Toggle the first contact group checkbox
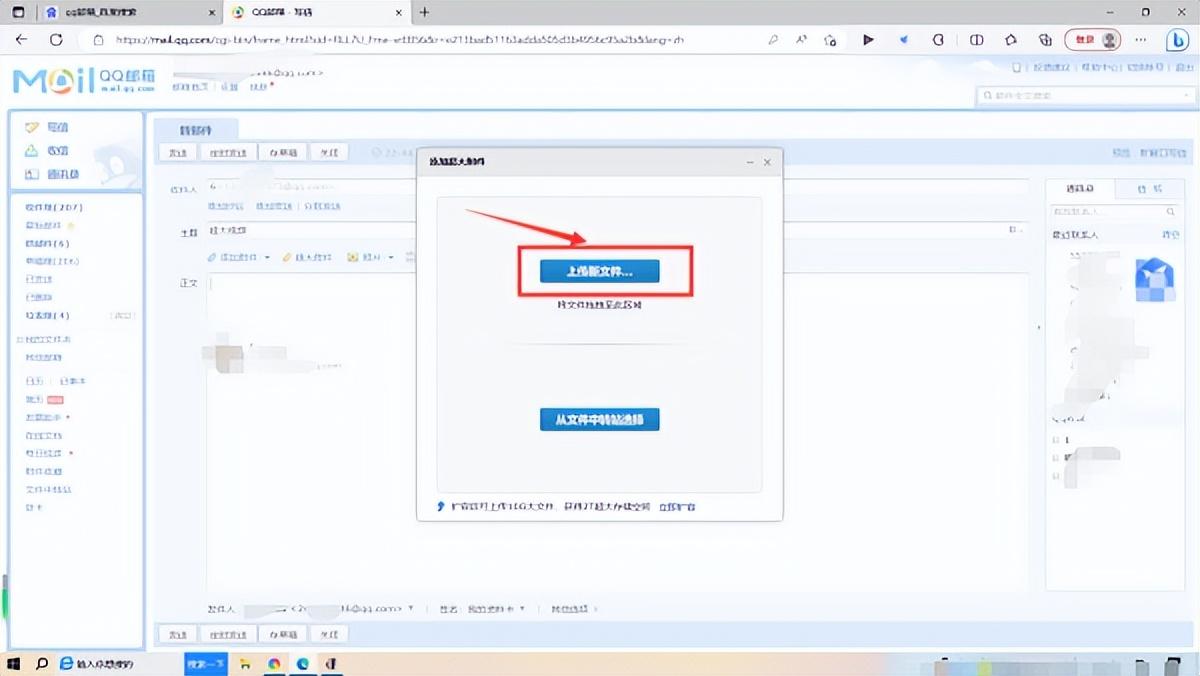This screenshot has width=1200, height=676. 1056,440
